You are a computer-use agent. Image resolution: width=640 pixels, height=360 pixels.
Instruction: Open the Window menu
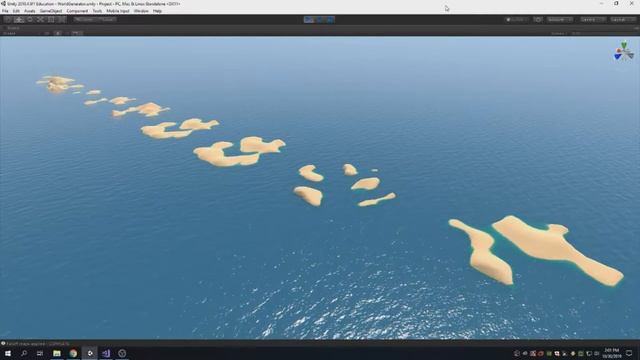[141, 11]
